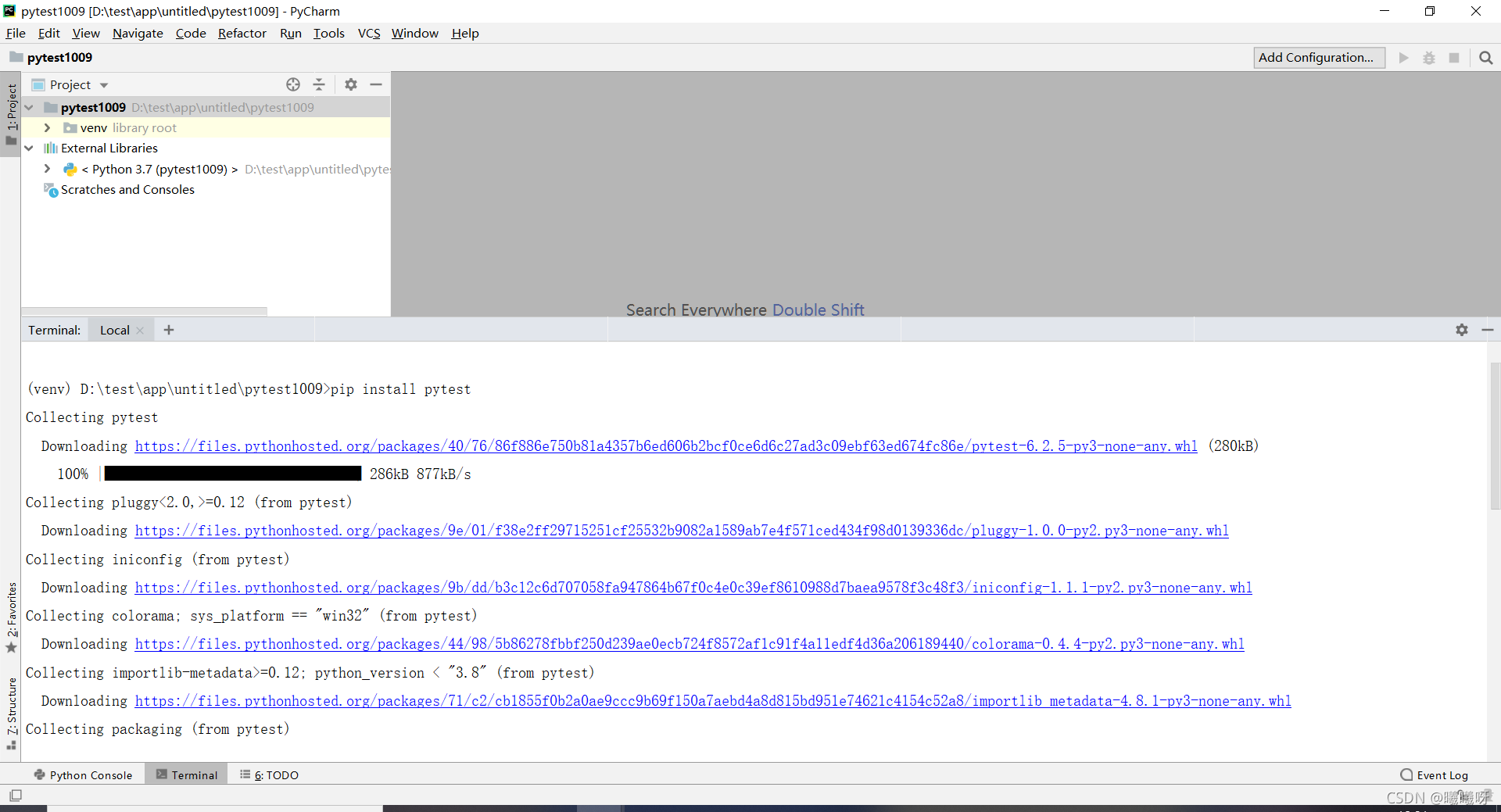Open the pytest-6.2.5 wheel download link
Image resolution: width=1501 pixels, height=812 pixels.
(666, 445)
